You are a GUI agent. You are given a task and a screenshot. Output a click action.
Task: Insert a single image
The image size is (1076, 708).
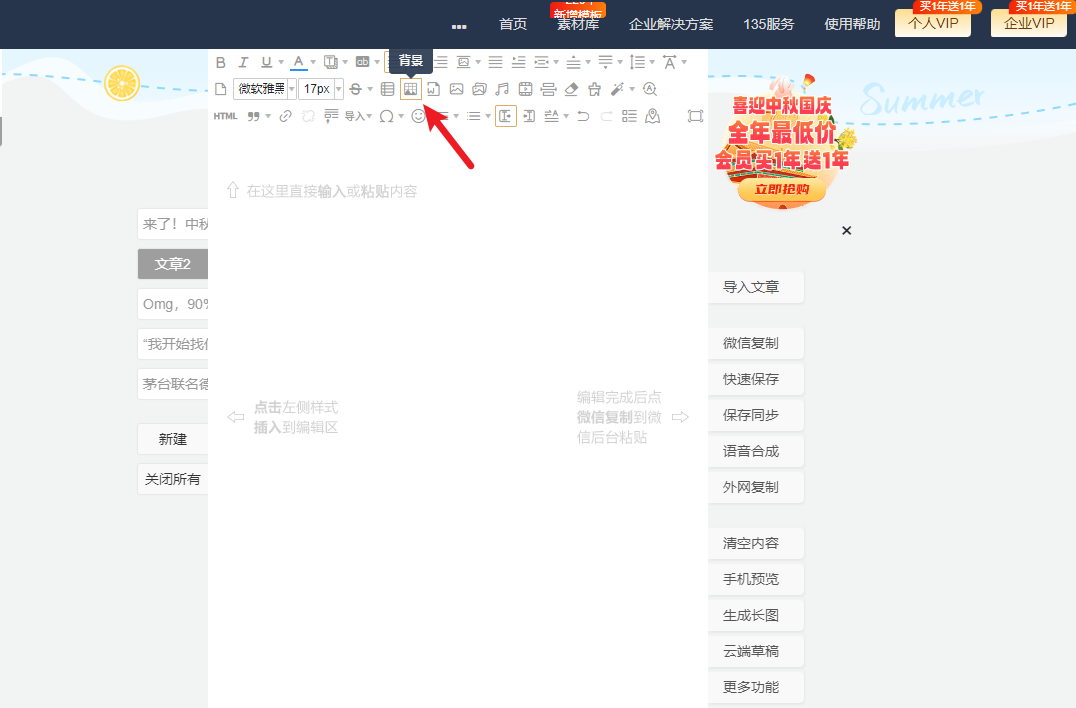click(456, 89)
